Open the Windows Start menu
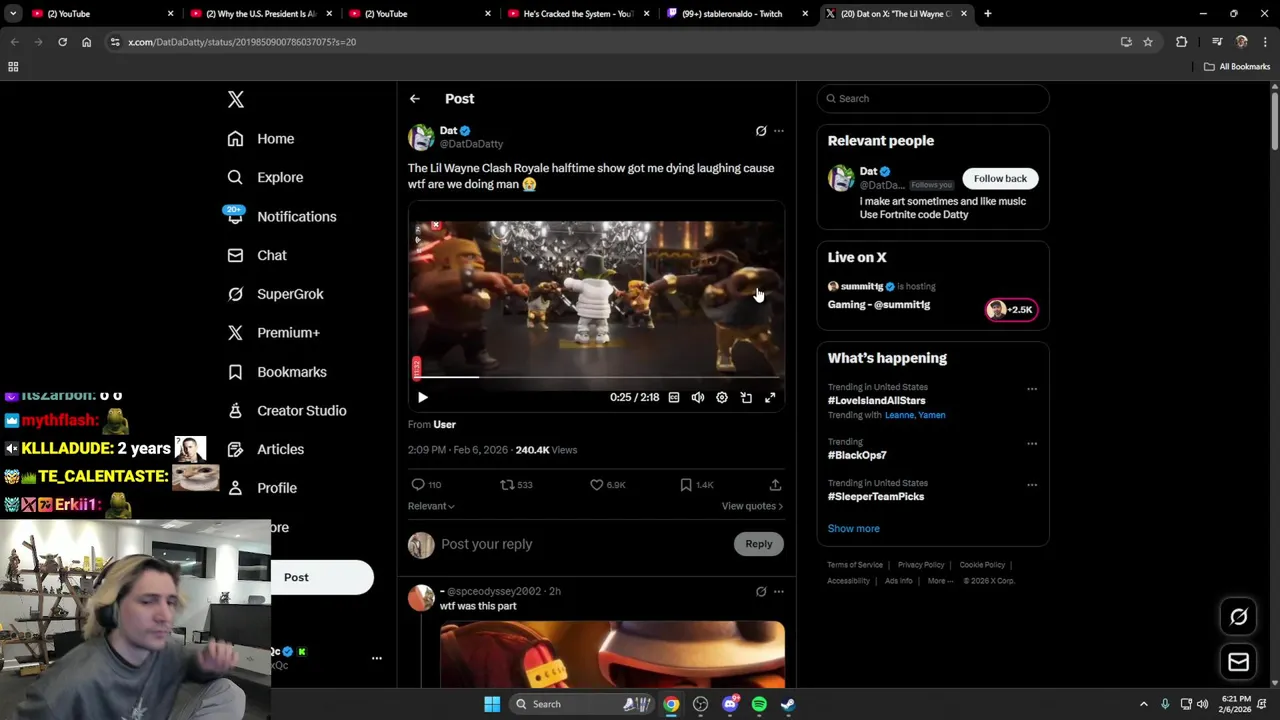This screenshot has width=1280, height=720. 492,704
